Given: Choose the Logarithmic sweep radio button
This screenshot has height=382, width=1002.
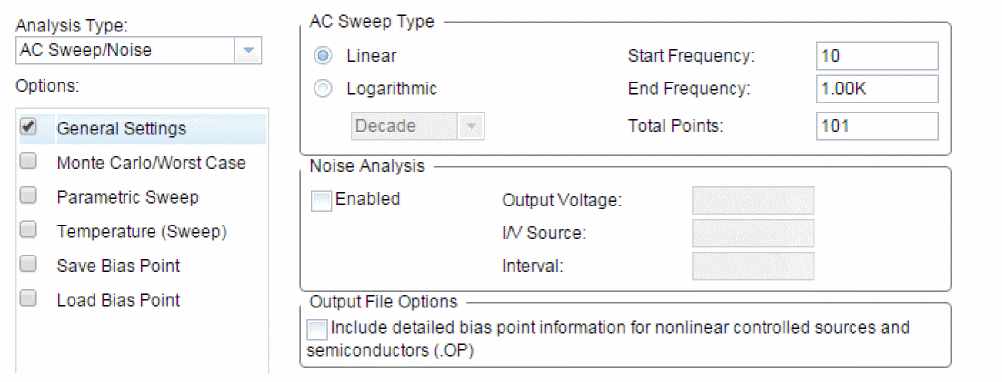Looking at the screenshot, I should pos(323,89).
